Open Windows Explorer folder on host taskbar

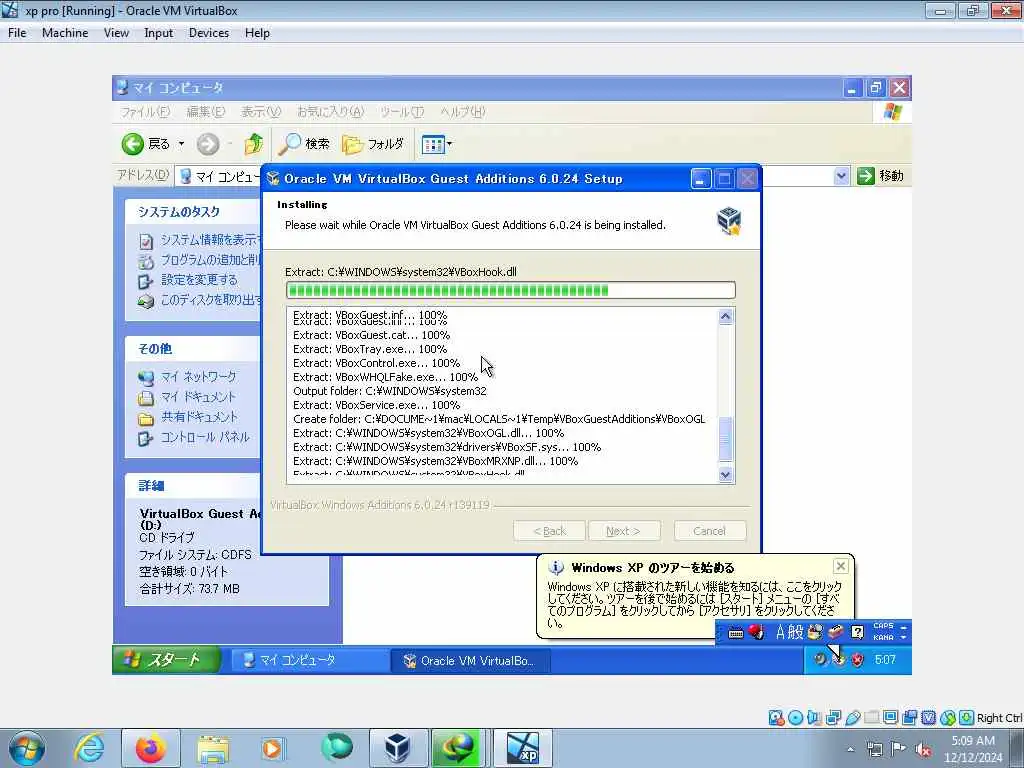pyautogui.click(x=213, y=748)
